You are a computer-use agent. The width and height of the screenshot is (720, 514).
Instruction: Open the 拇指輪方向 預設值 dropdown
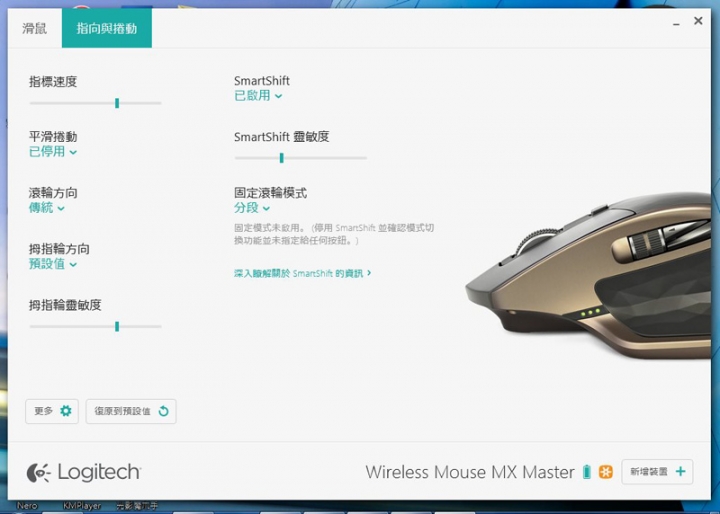click(53, 264)
